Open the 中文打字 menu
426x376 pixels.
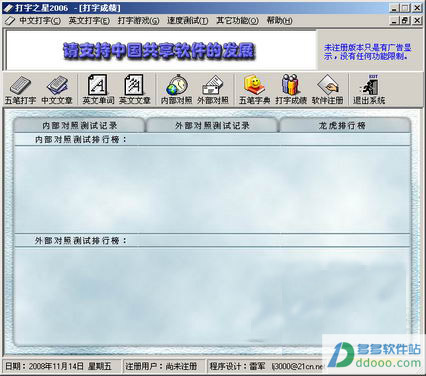(x=40, y=21)
